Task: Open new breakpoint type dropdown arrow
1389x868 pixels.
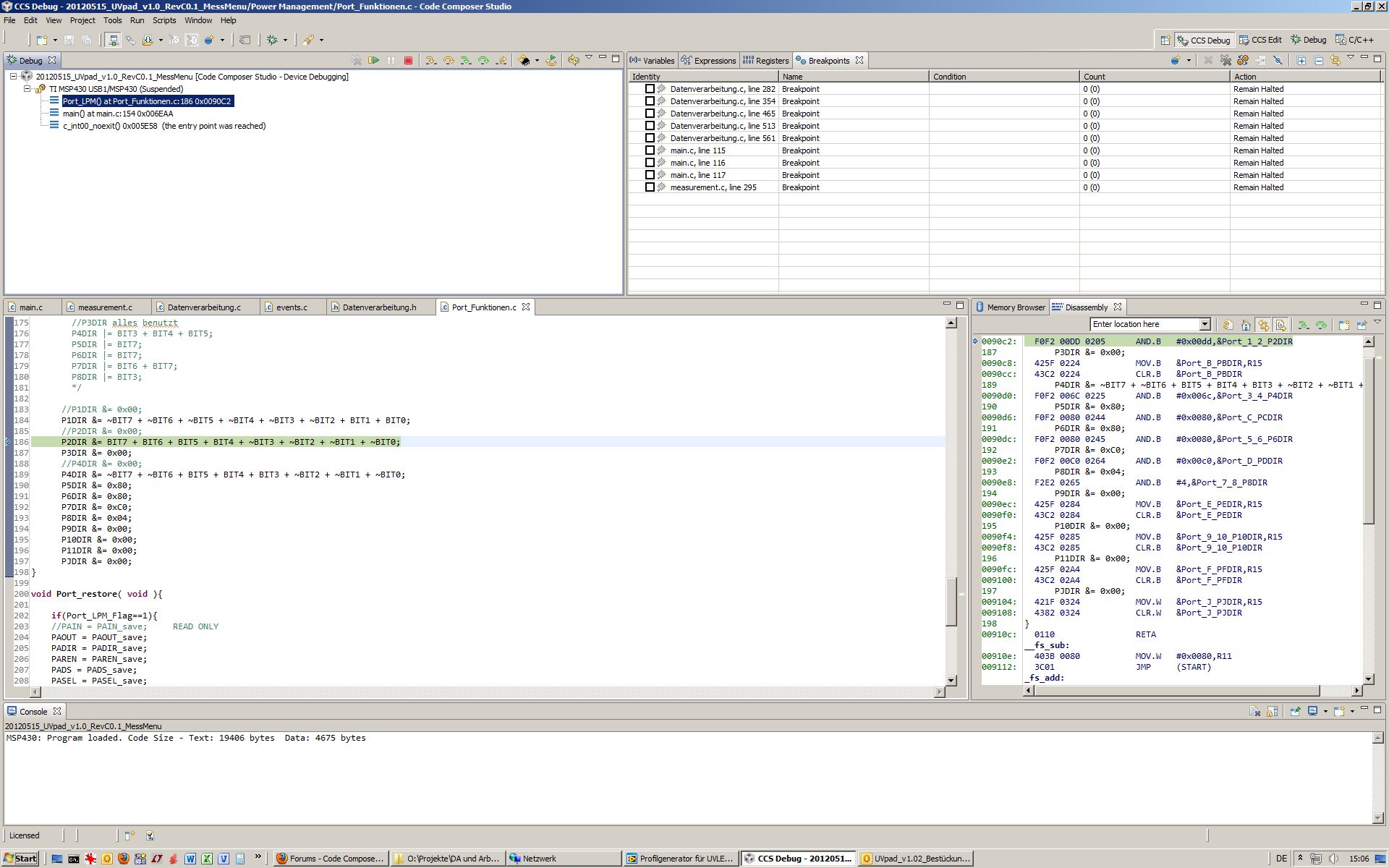Action: [1189, 61]
